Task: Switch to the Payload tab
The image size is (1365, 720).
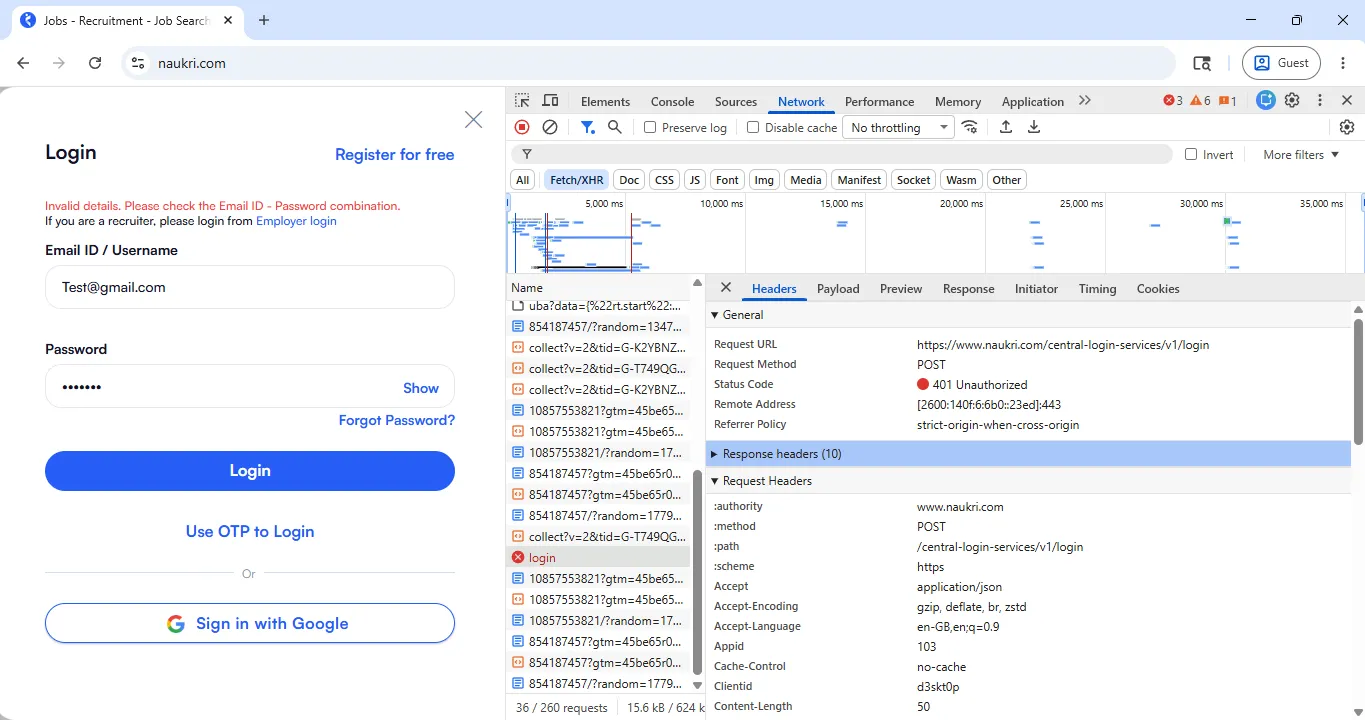Action: [x=838, y=288]
